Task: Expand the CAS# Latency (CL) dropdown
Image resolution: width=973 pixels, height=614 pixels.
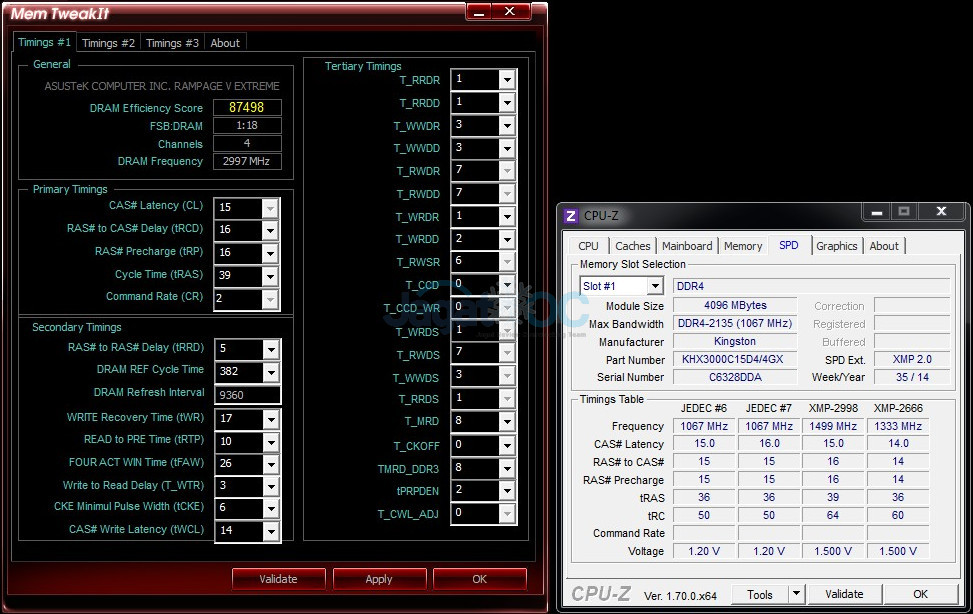Action: [x=270, y=207]
